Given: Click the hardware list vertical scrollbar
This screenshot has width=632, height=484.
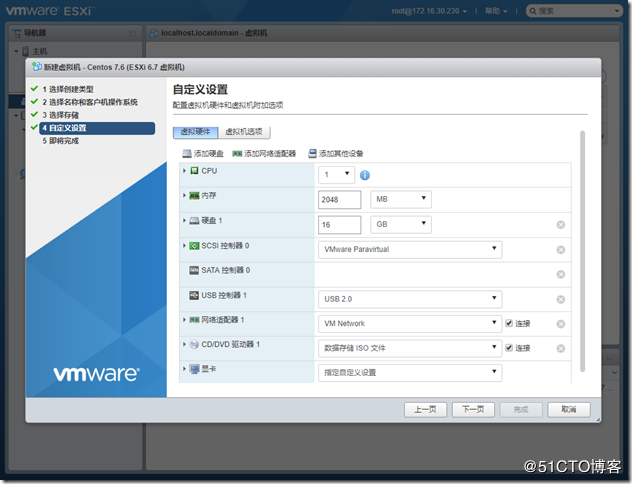Looking at the screenshot, I should 582,251.
